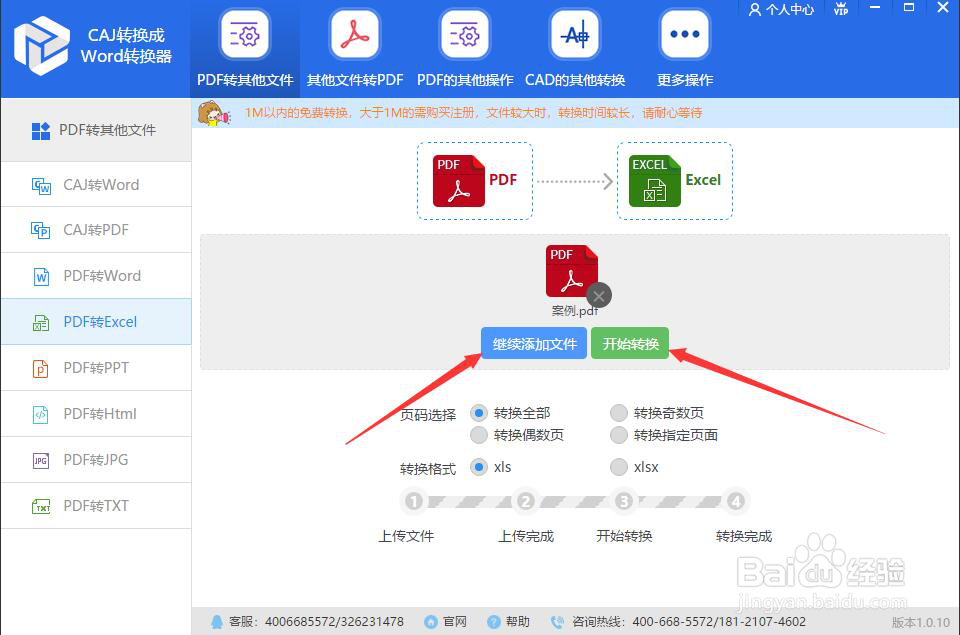Select PDF转PPT in sidebar
This screenshot has width=960, height=635.
coord(96,367)
